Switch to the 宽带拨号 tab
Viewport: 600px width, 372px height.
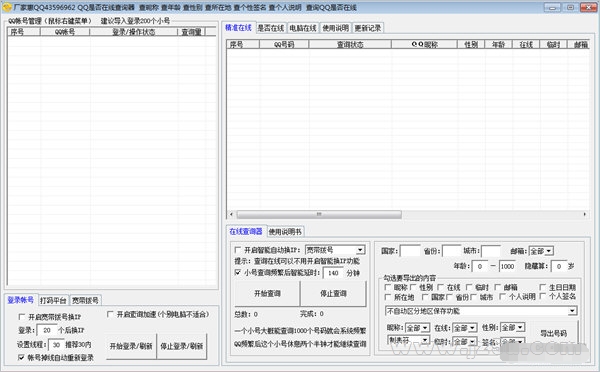(85, 300)
